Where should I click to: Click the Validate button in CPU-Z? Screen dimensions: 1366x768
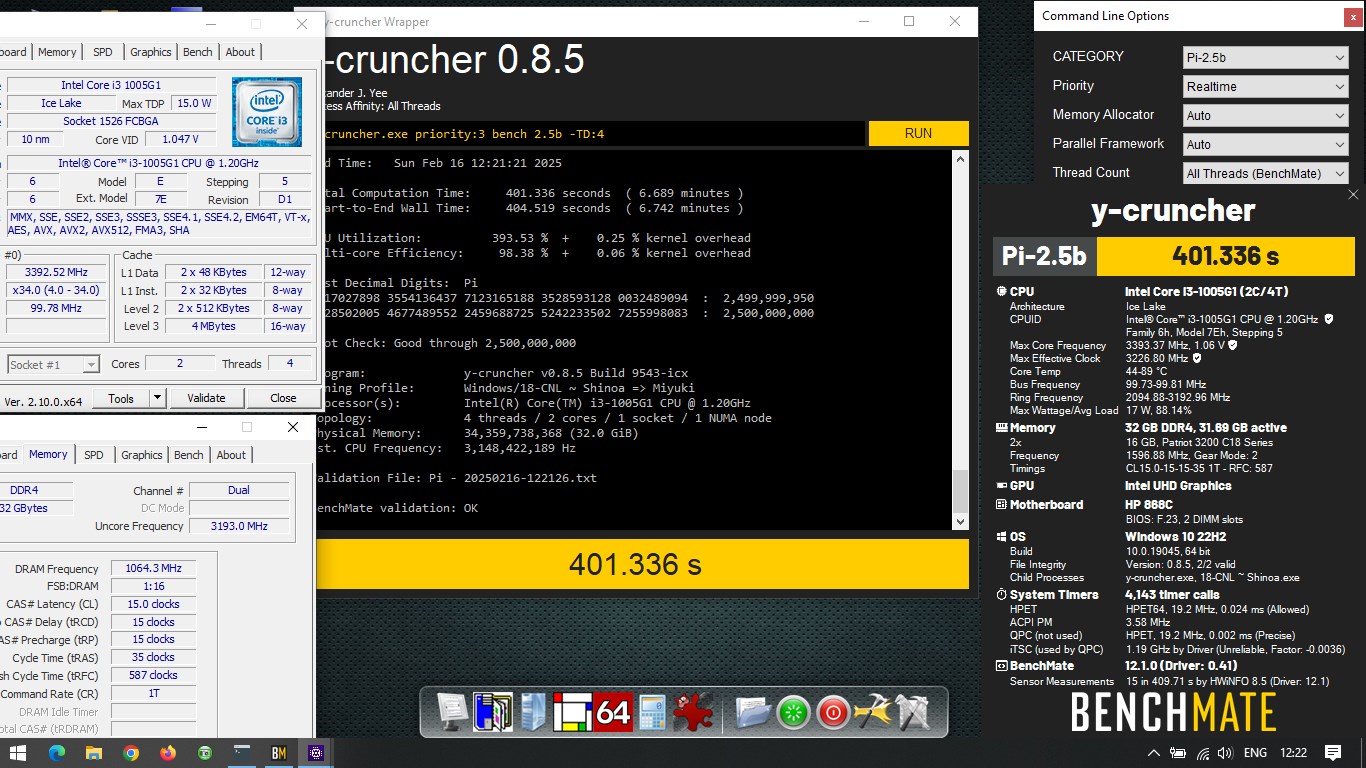(206, 398)
